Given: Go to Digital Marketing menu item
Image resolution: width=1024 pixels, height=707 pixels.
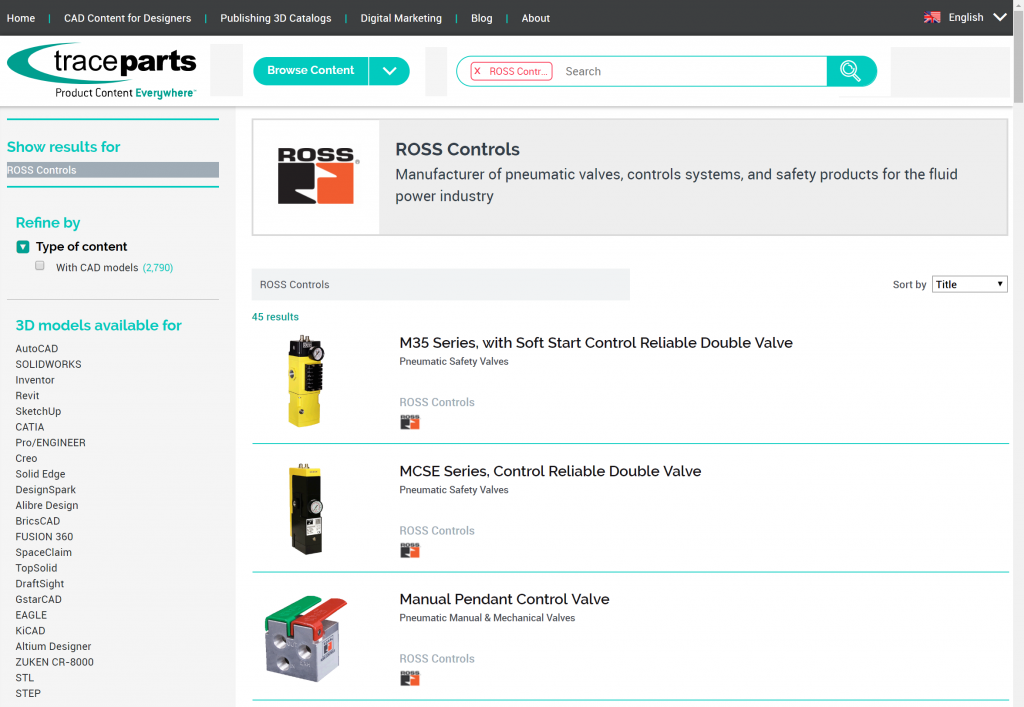Looking at the screenshot, I should pos(401,18).
